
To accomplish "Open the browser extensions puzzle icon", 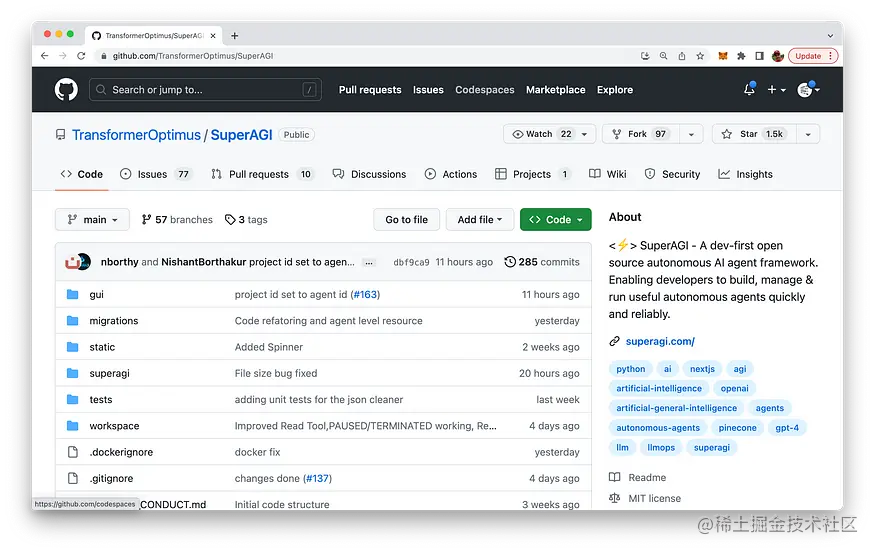I will (741, 56).
